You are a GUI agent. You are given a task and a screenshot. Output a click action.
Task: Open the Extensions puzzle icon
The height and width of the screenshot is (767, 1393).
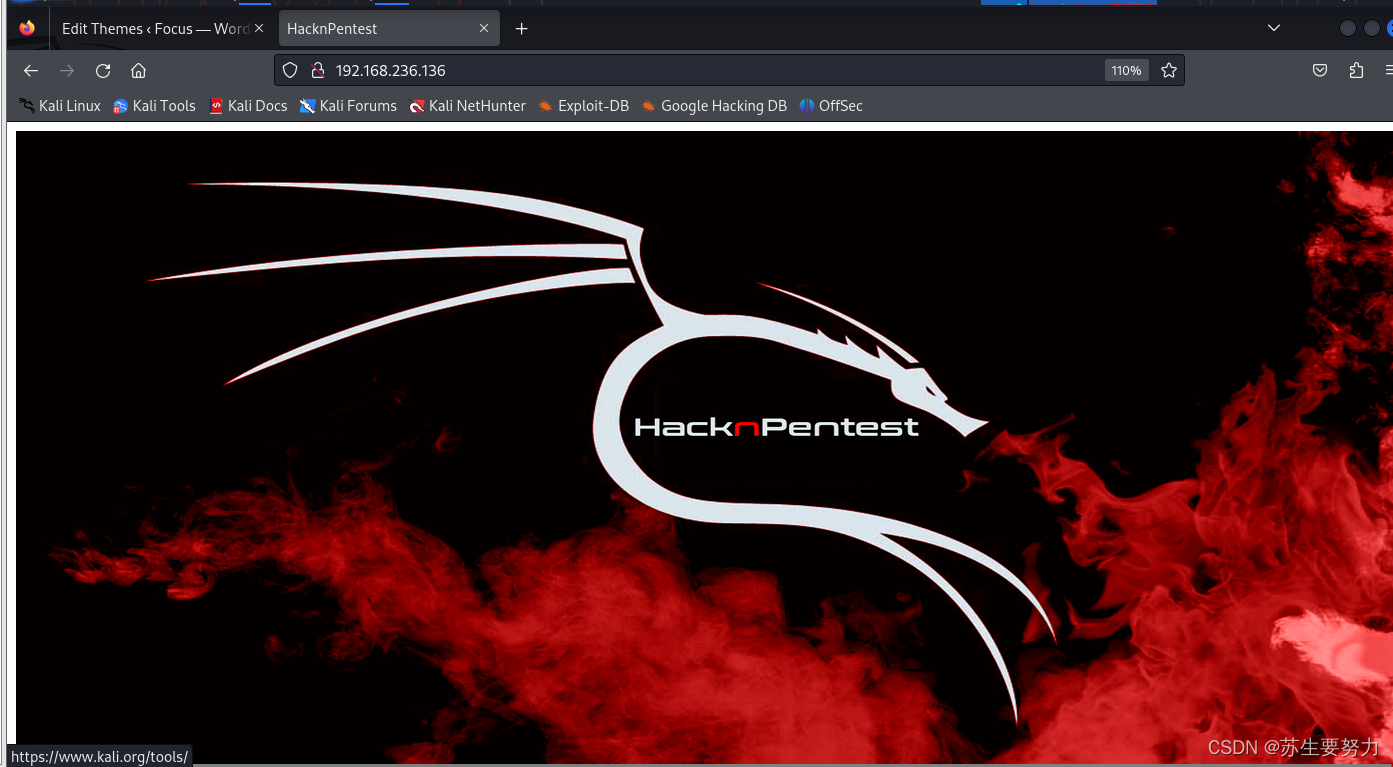click(x=1356, y=70)
